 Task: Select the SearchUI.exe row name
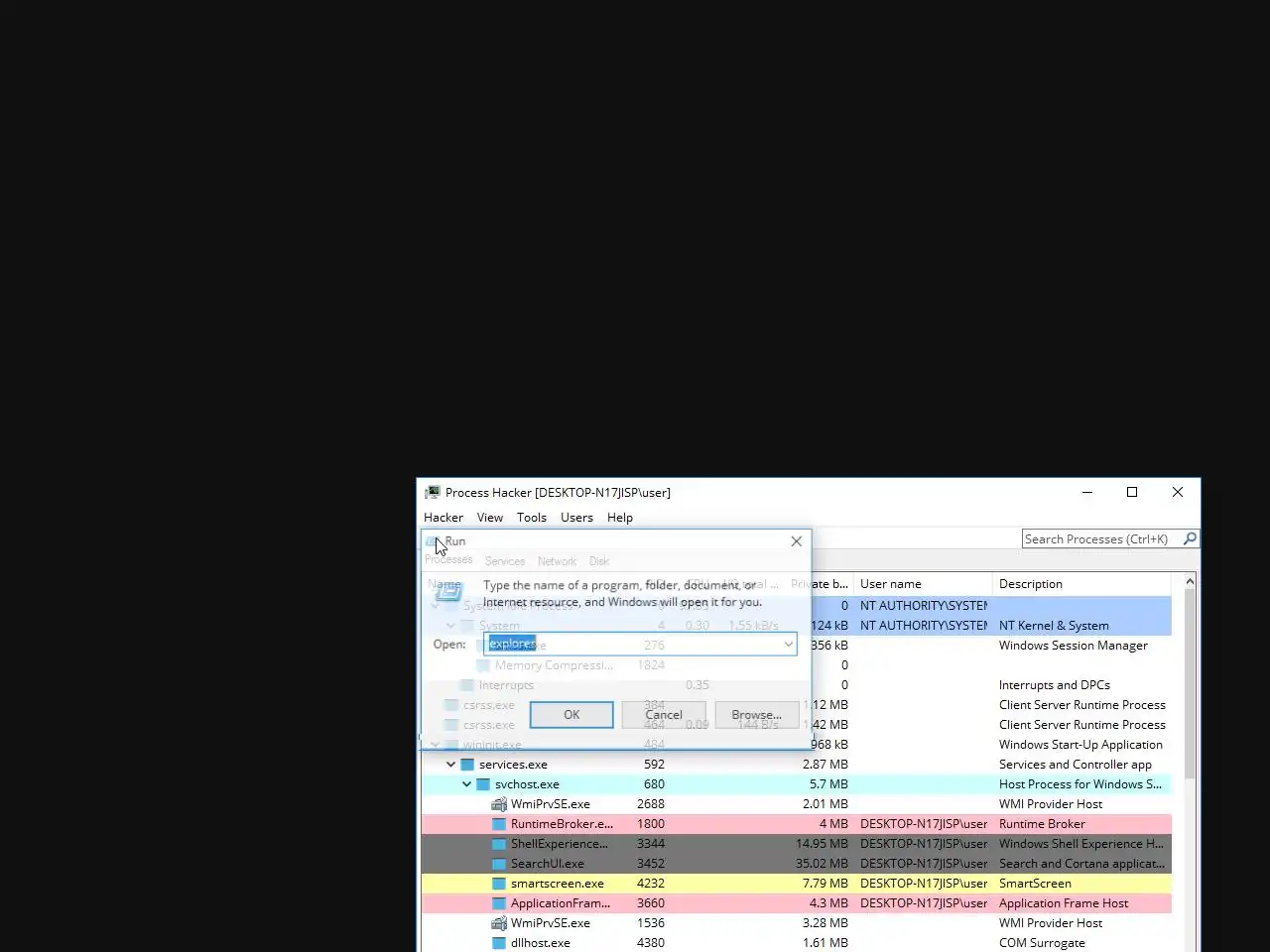[548, 864]
